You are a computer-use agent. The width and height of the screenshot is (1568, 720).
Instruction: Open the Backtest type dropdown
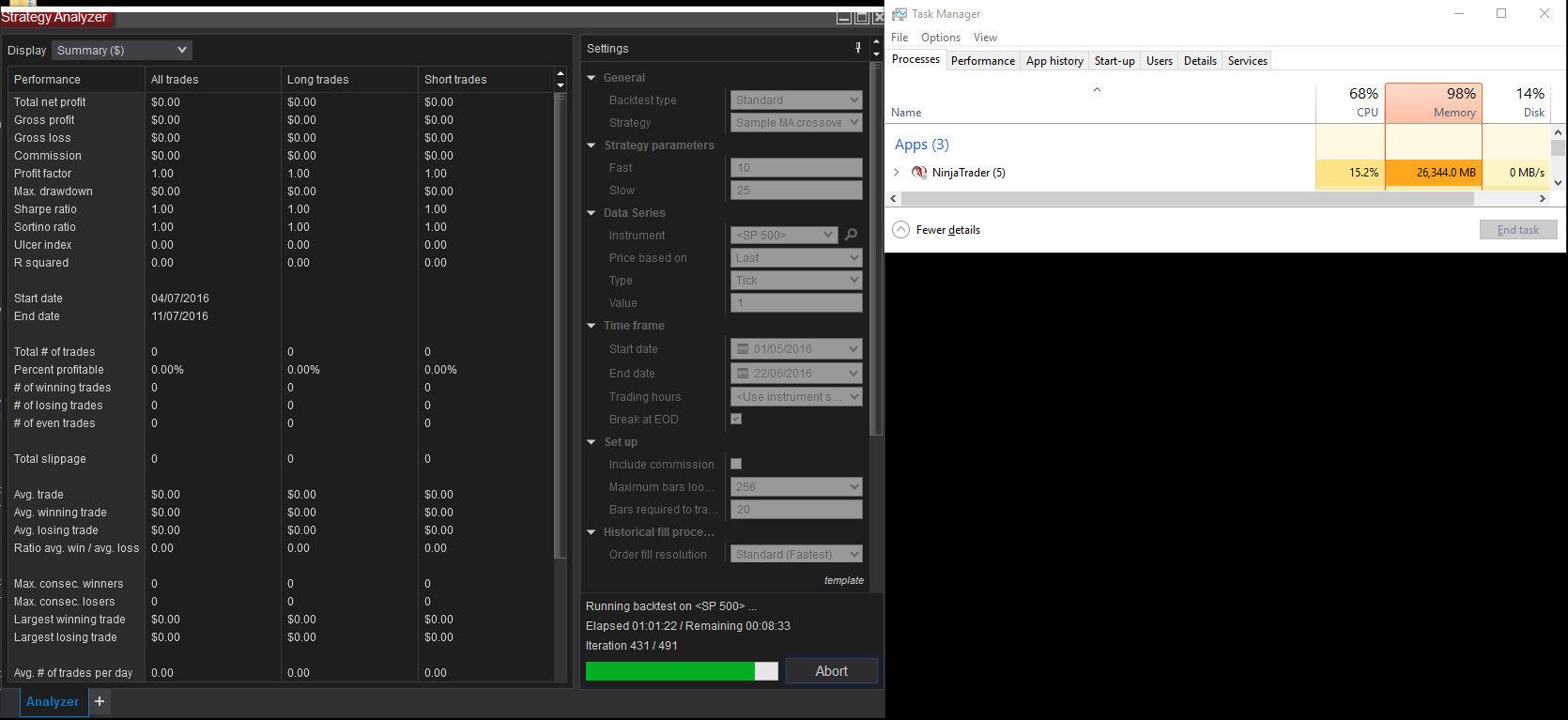[x=796, y=100]
